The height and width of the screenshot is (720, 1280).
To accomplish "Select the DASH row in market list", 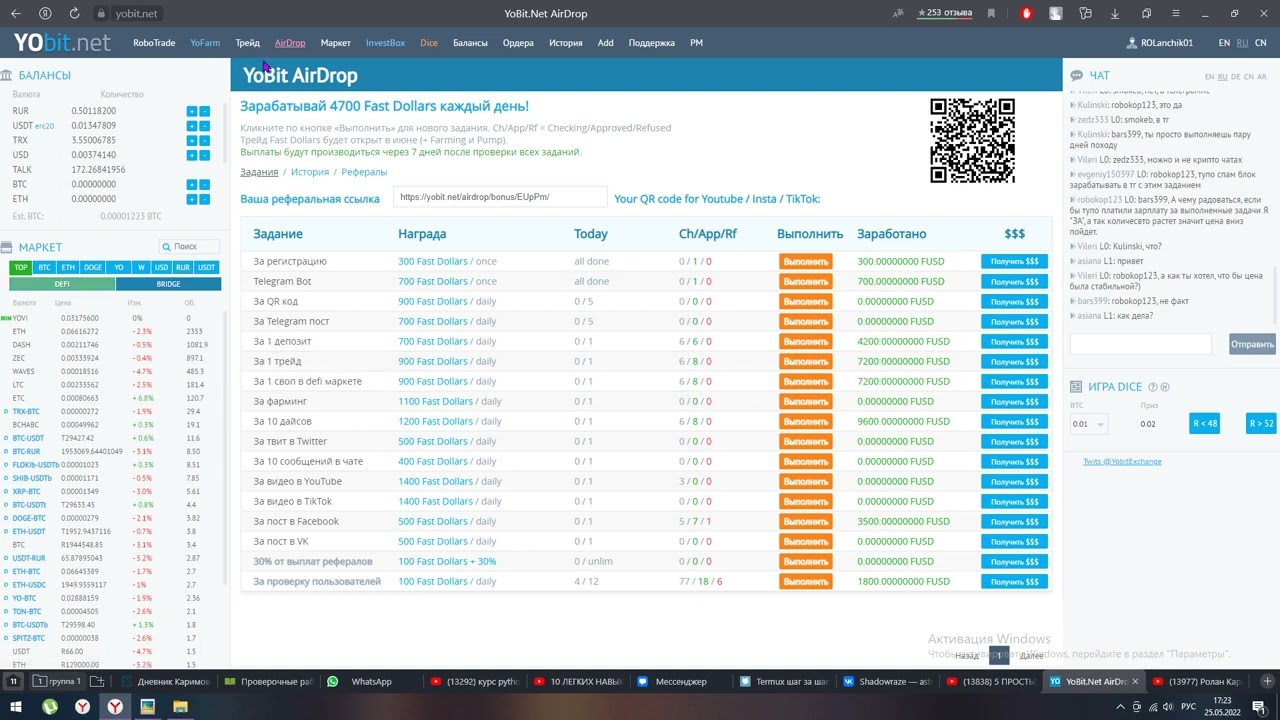I will 110,345.
